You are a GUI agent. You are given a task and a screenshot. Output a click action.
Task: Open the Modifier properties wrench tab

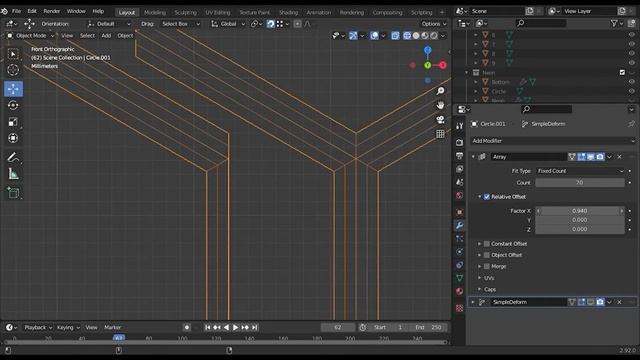[460, 225]
